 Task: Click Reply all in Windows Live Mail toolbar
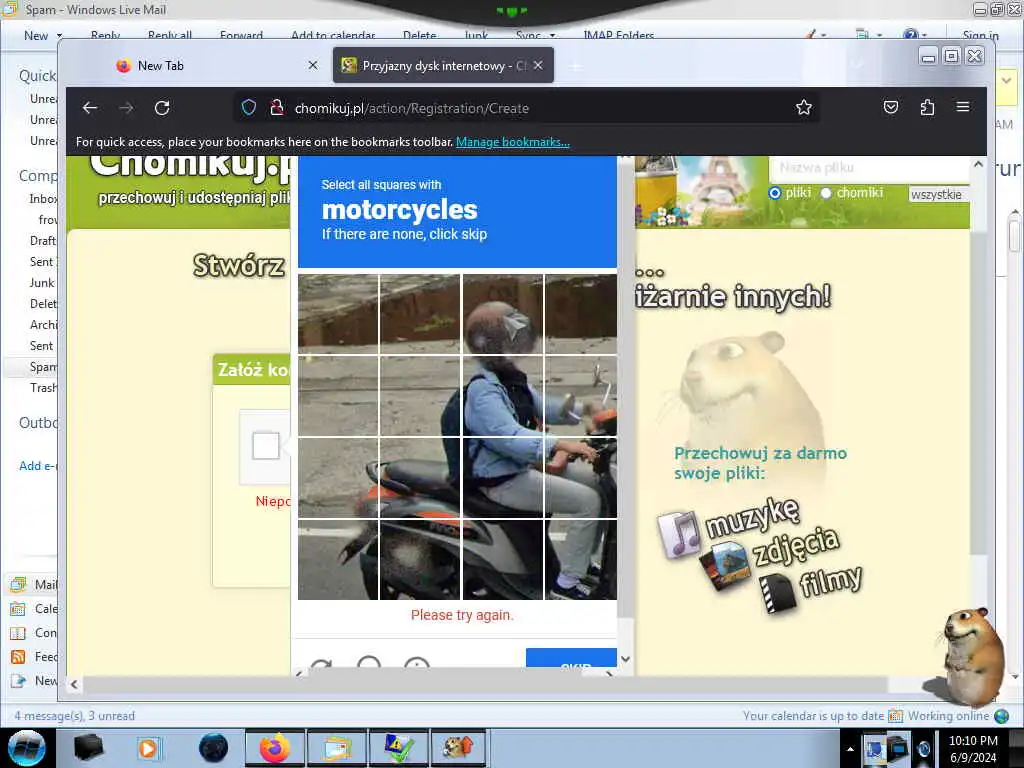click(x=170, y=36)
